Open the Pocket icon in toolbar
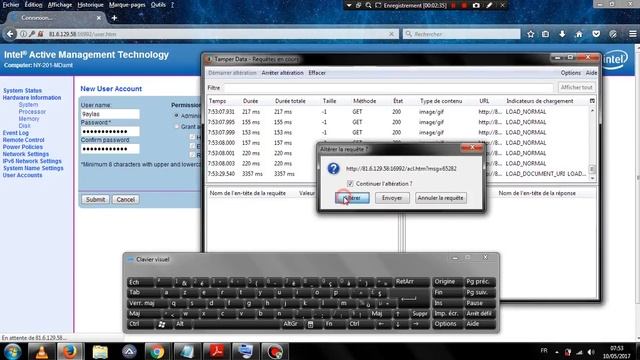This screenshot has height=360, width=640. click(x=596, y=34)
